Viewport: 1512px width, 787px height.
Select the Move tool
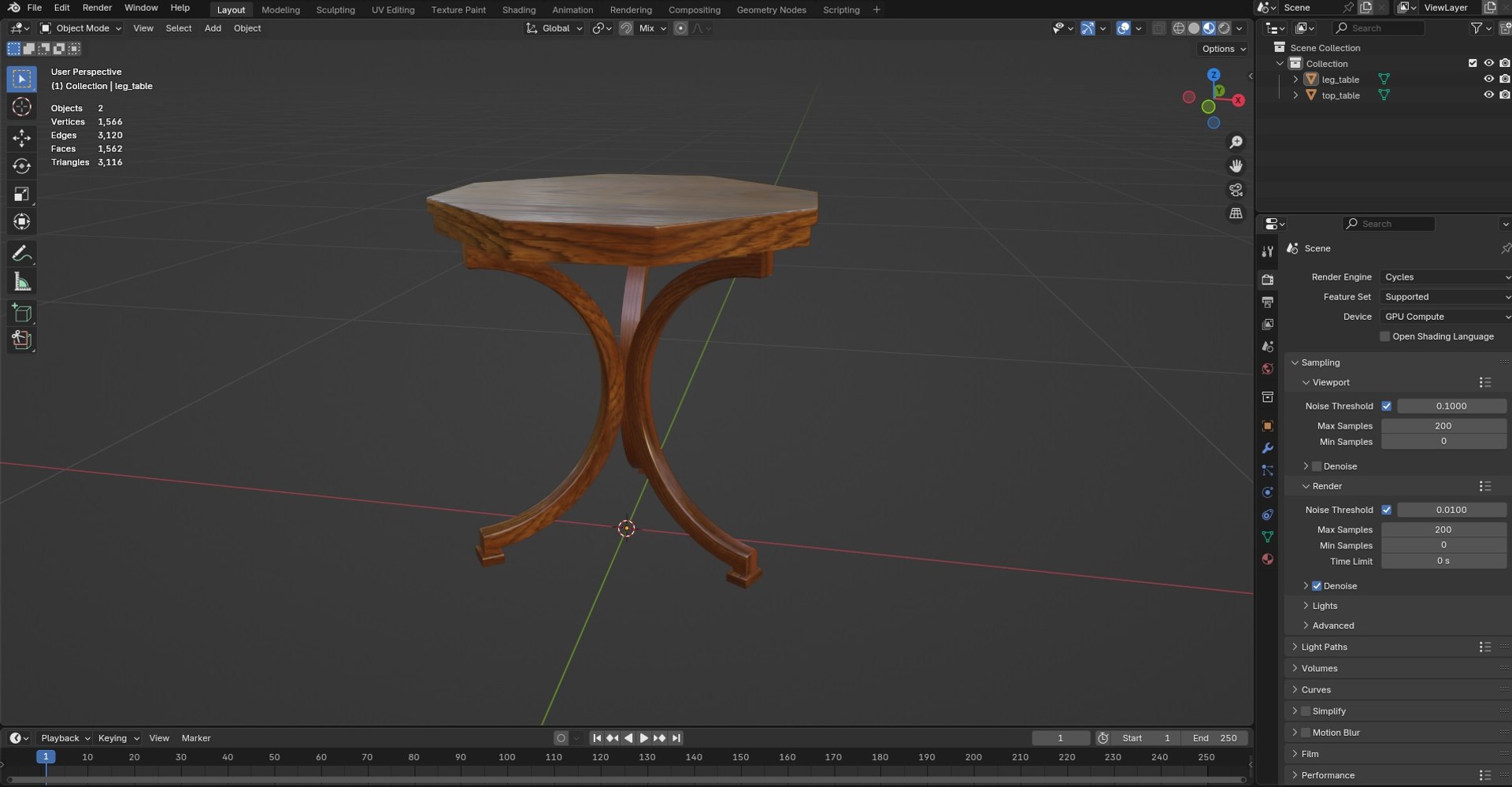pyautogui.click(x=22, y=138)
